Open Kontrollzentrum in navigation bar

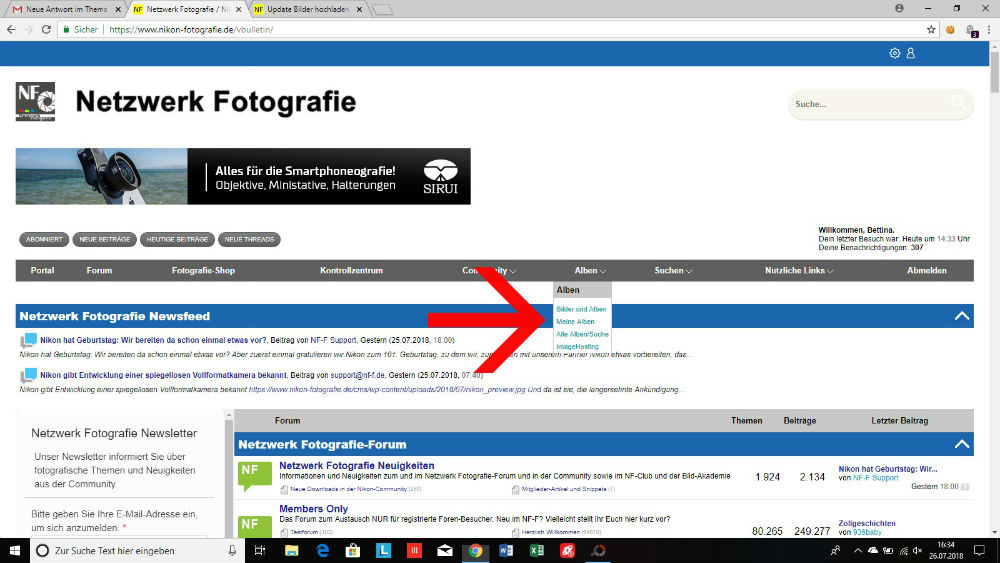[351, 270]
